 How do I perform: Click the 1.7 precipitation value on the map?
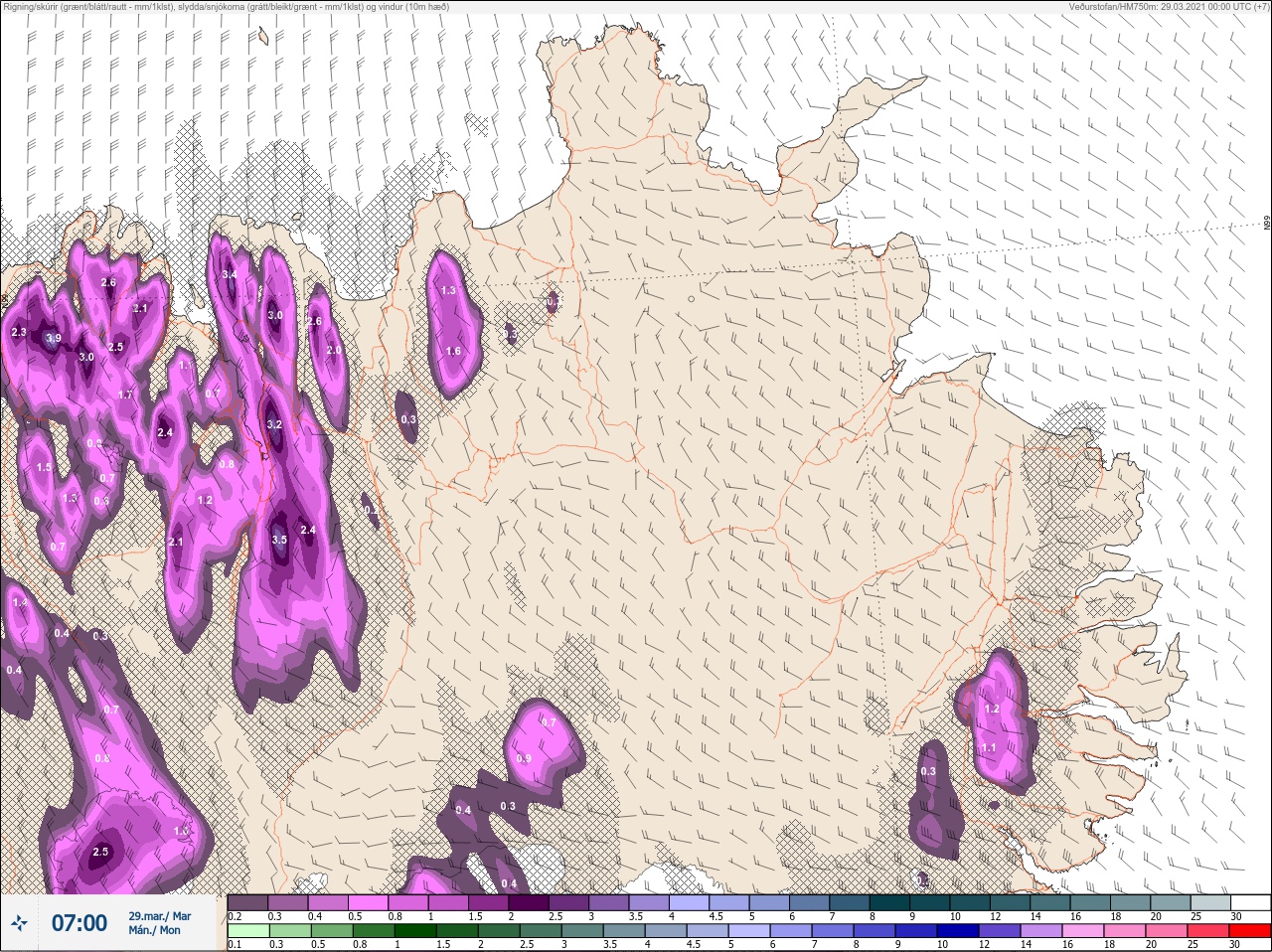pos(125,395)
